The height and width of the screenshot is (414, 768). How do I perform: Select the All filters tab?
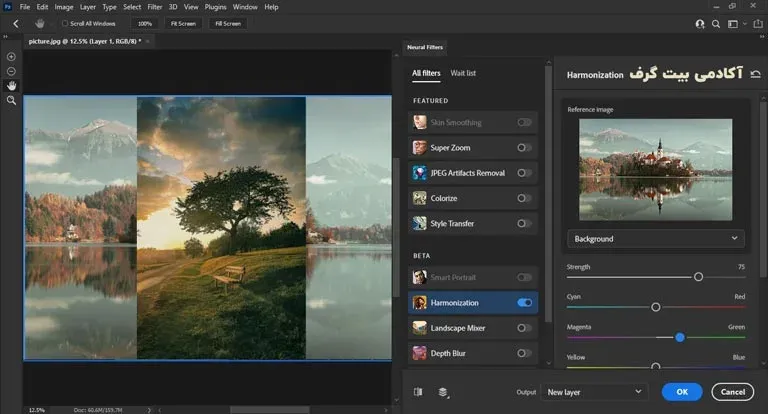point(426,73)
